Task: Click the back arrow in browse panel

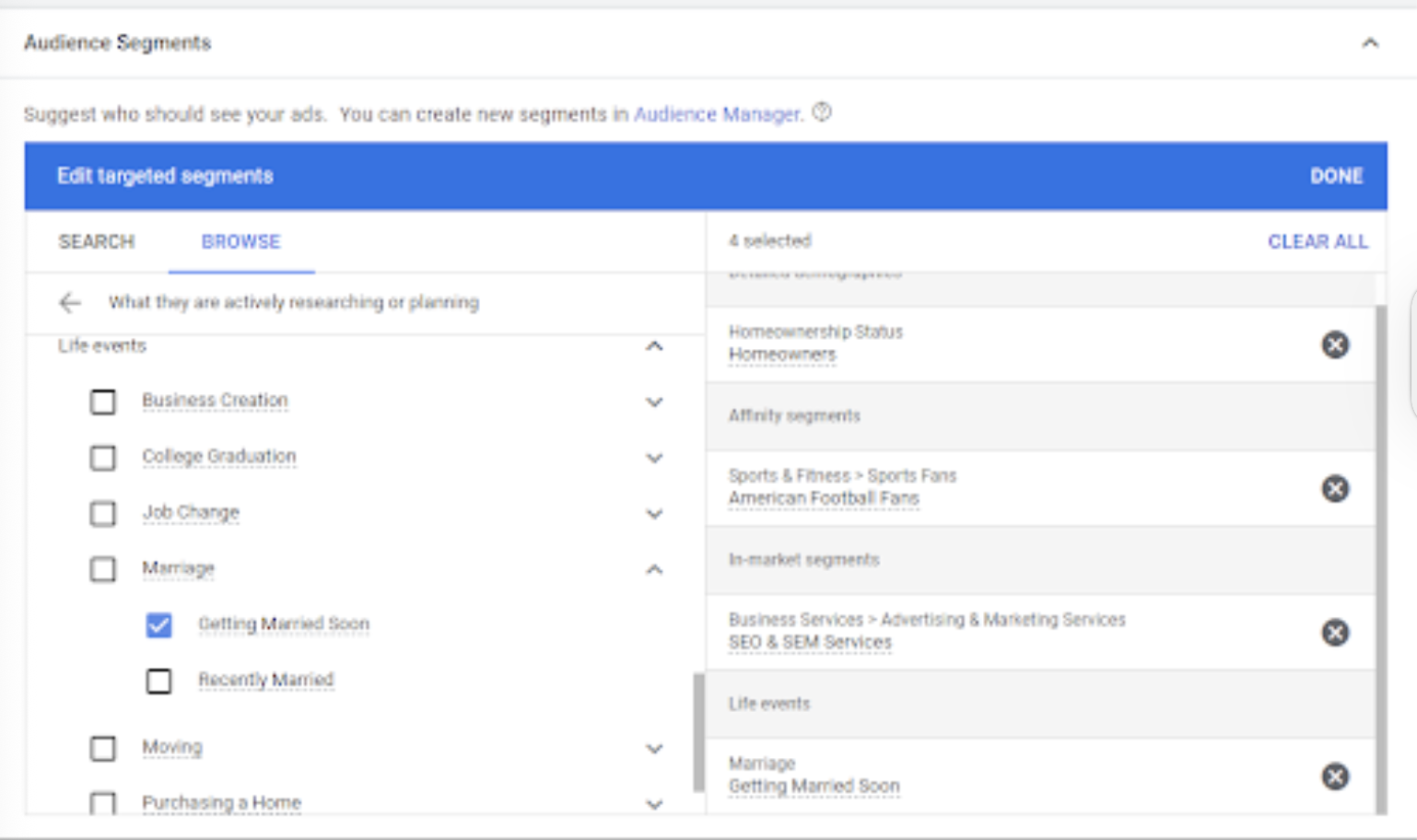Action: tap(70, 303)
